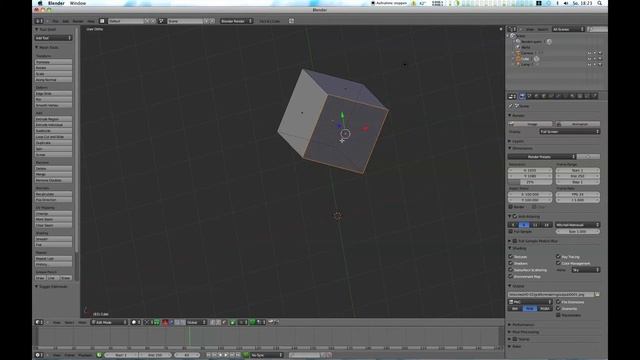Expand the Performance panel
This screenshot has height=360, width=640.
pos(523,324)
